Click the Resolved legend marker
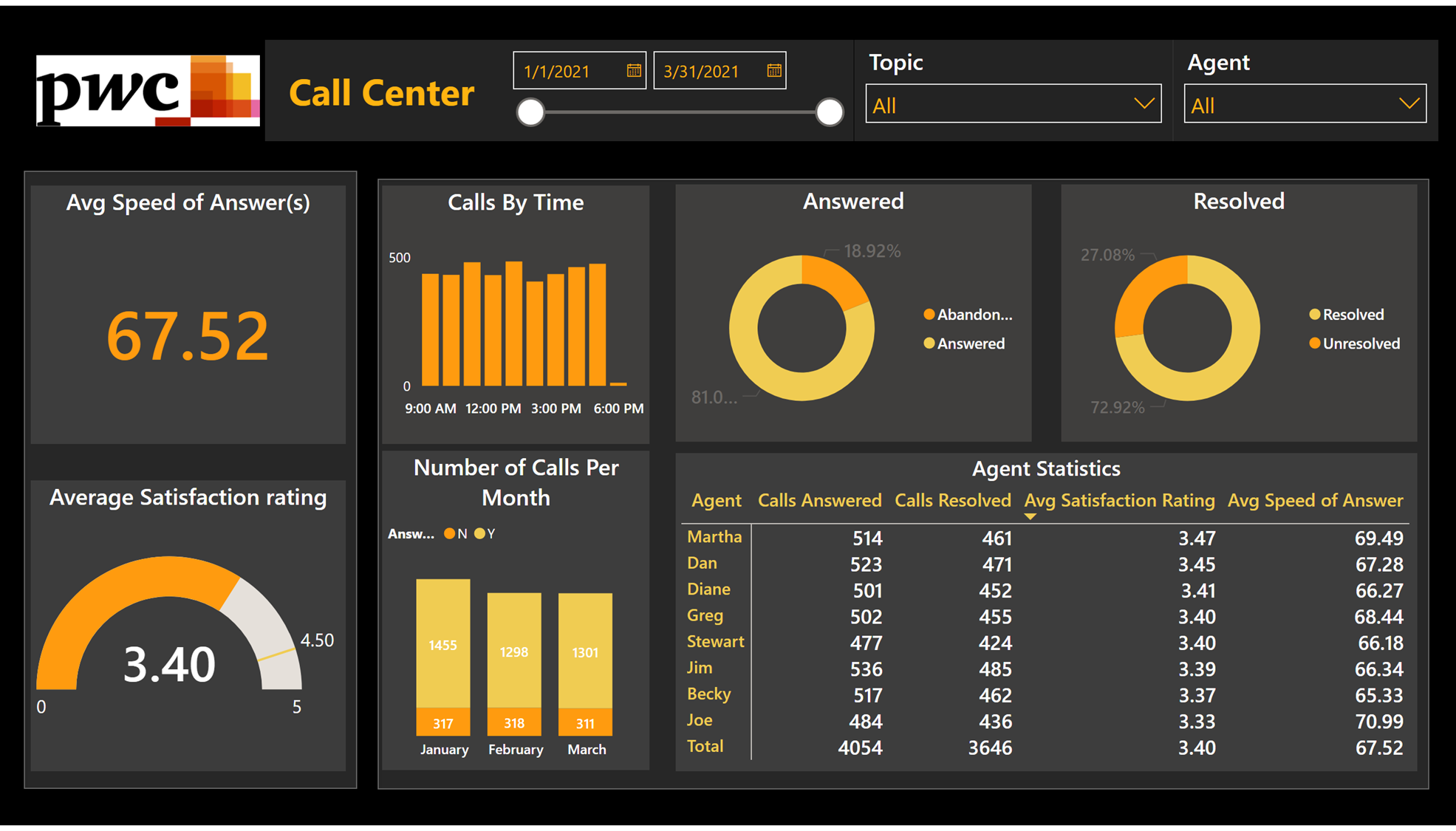Image resolution: width=1456 pixels, height=831 pixels. pos(1314,314)
